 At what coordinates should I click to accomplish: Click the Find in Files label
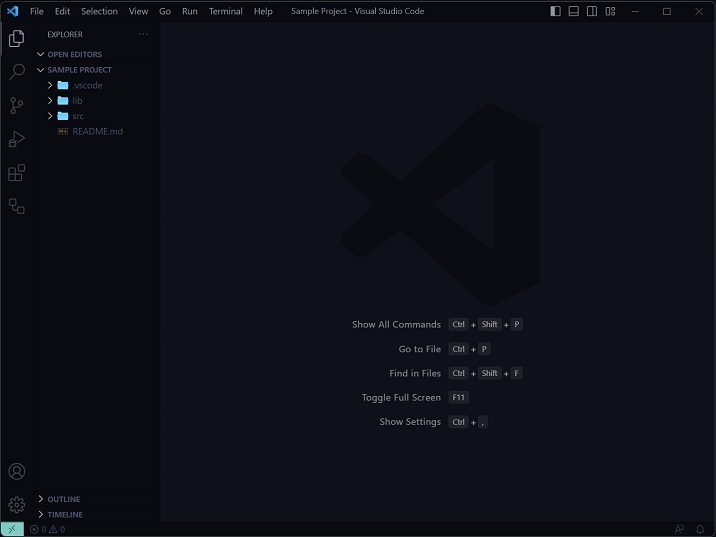pos(415,374)
